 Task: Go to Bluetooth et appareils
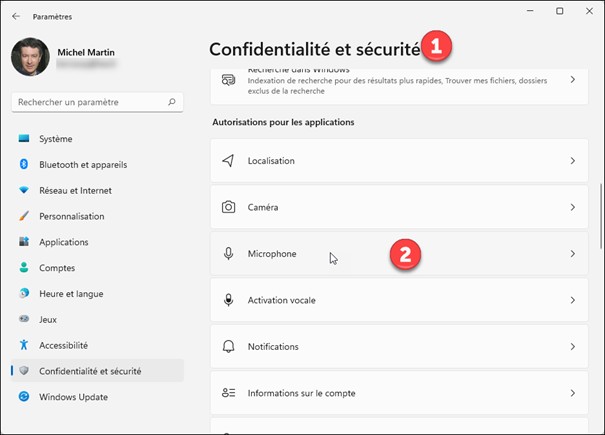[x=82, y=165]
